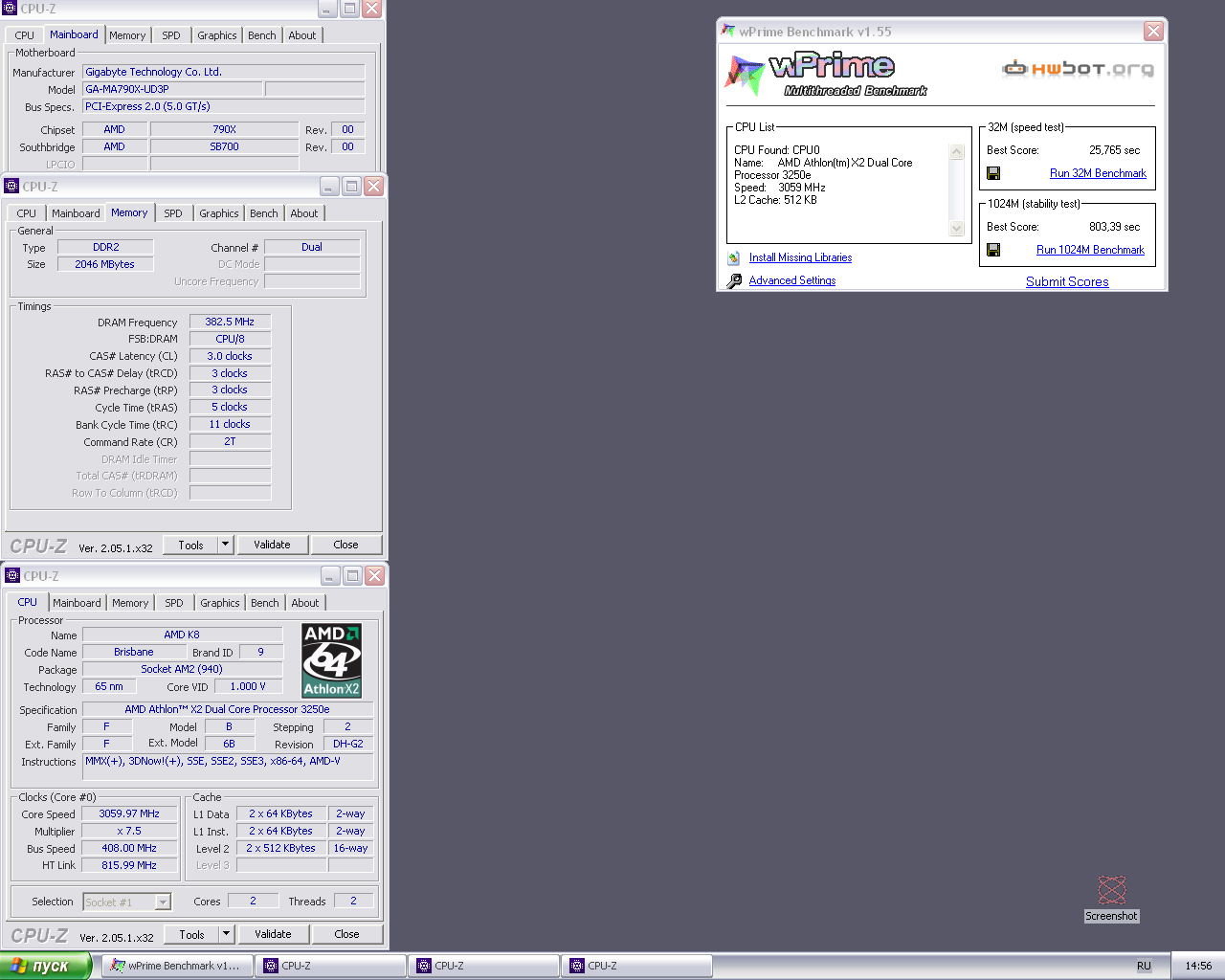Open About tab in Memory window
This screenshot has height=980, width=1225.
(304, 213)
